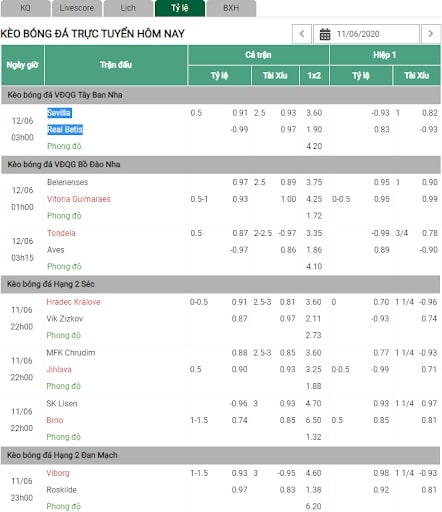Image resolution: width=442 pixels, height=512 pixels.
Task: Open the BXH tab
Action: (x=231, y=8)
